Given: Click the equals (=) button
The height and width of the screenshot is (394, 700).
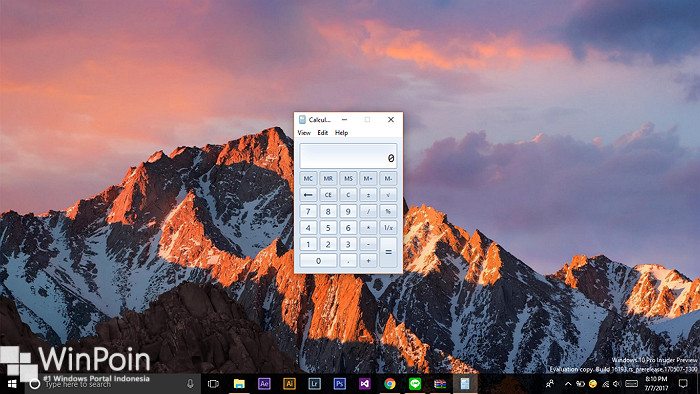Looking at the screenshot, I should 388,253.
